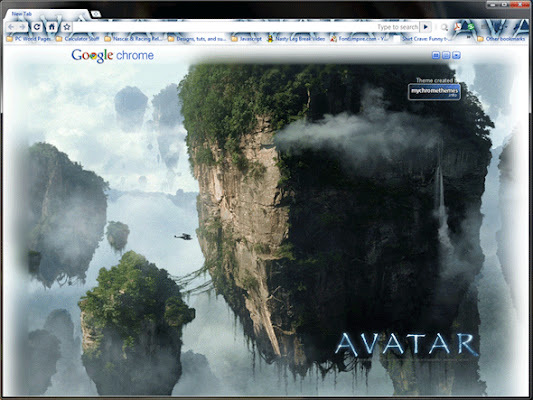Image resolution: width=533 pixels, height=400 pixels.
Task: Show hidden bookmarks with the overflow chevron
Action: [469, 37]
